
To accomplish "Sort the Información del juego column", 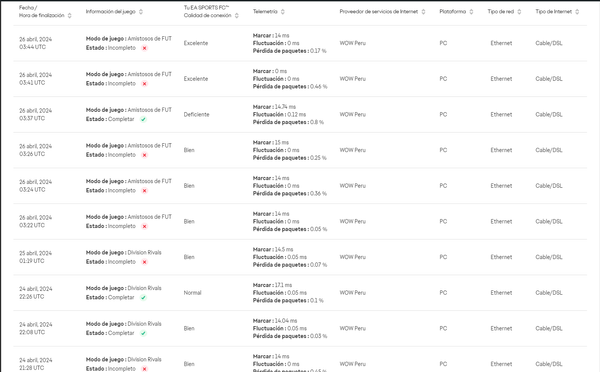I will [141, 12].
